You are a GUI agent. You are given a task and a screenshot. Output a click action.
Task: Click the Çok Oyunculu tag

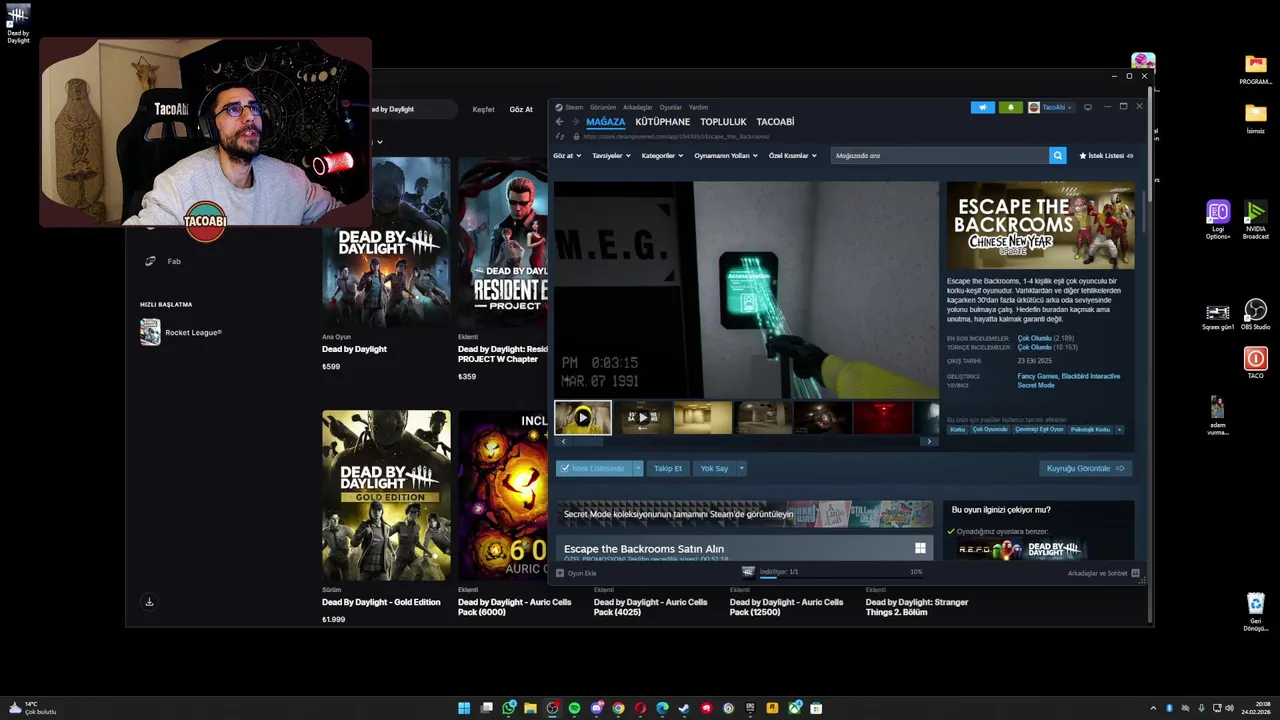pos(990,429)
